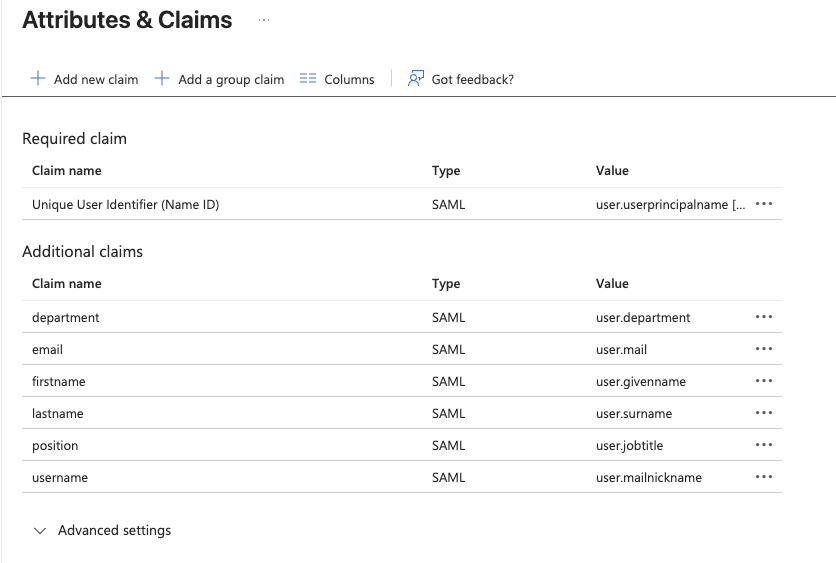The width and height of the screenshot is (836, 563).
Task: Open the department claim row
Action: (66, 318)
